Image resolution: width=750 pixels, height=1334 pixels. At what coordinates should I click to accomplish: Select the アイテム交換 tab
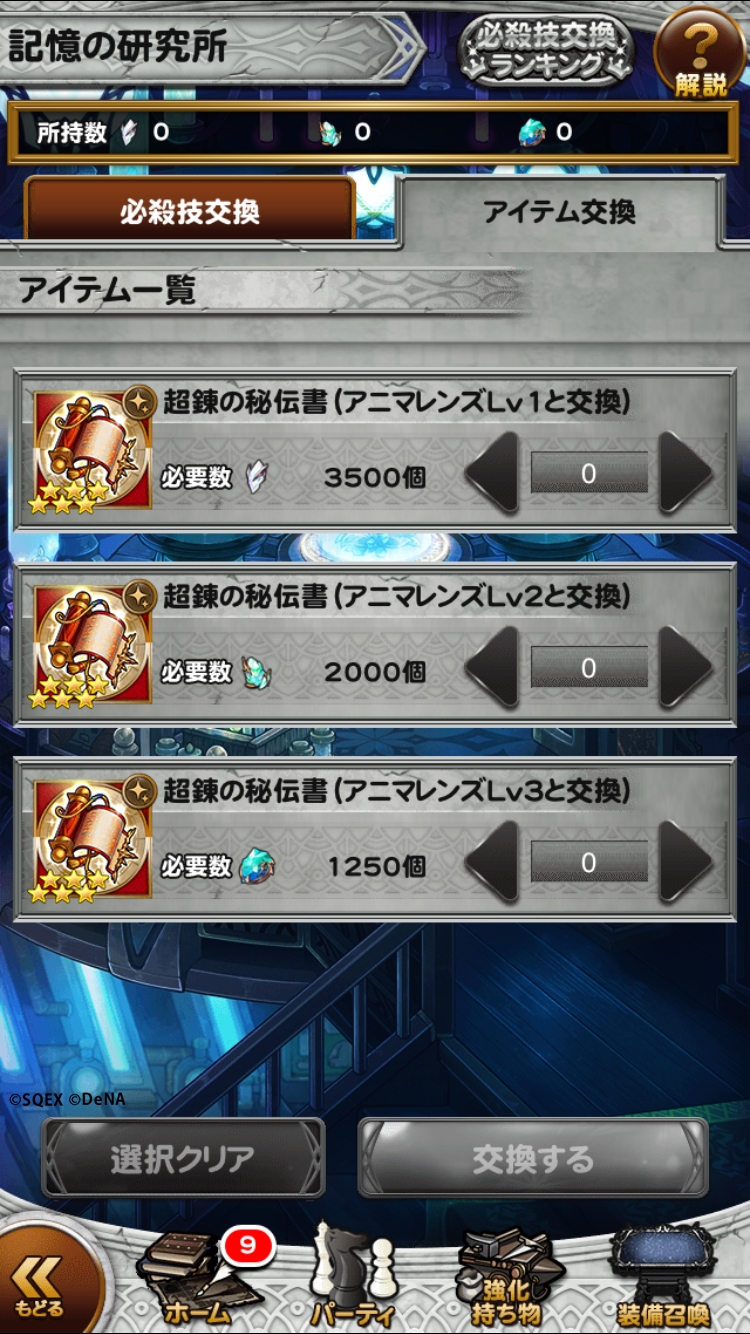click(x=559, y=211)
